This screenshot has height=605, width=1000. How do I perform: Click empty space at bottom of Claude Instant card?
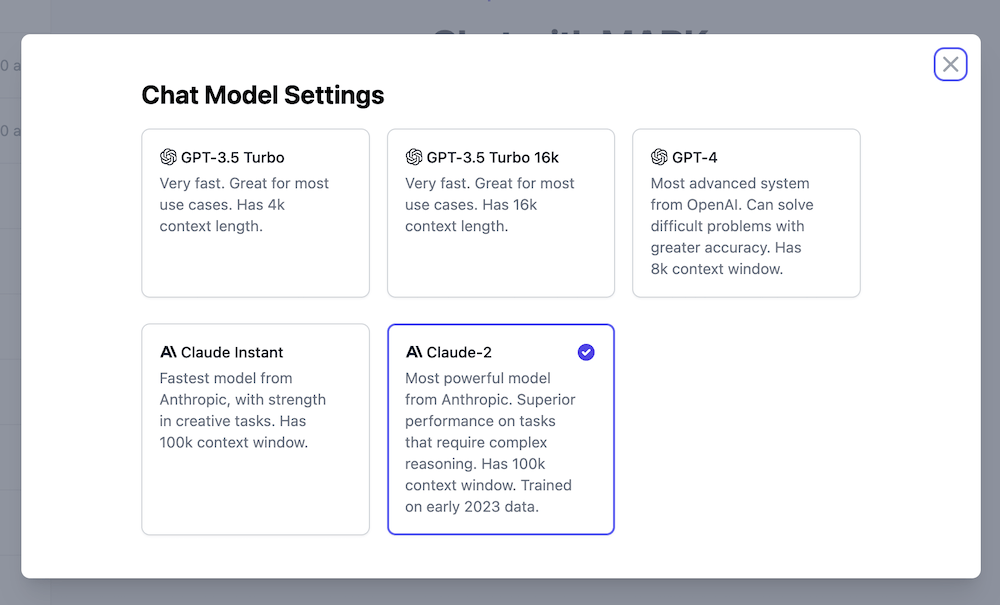tap(255, 495)
